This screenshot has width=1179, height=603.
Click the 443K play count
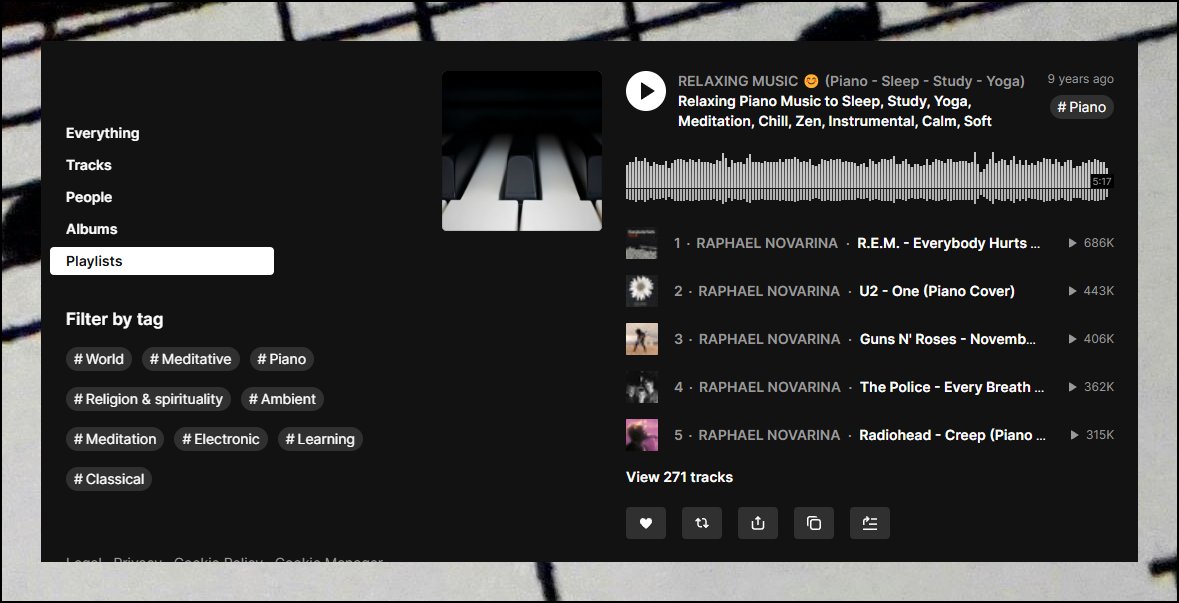pos(1091,291)
